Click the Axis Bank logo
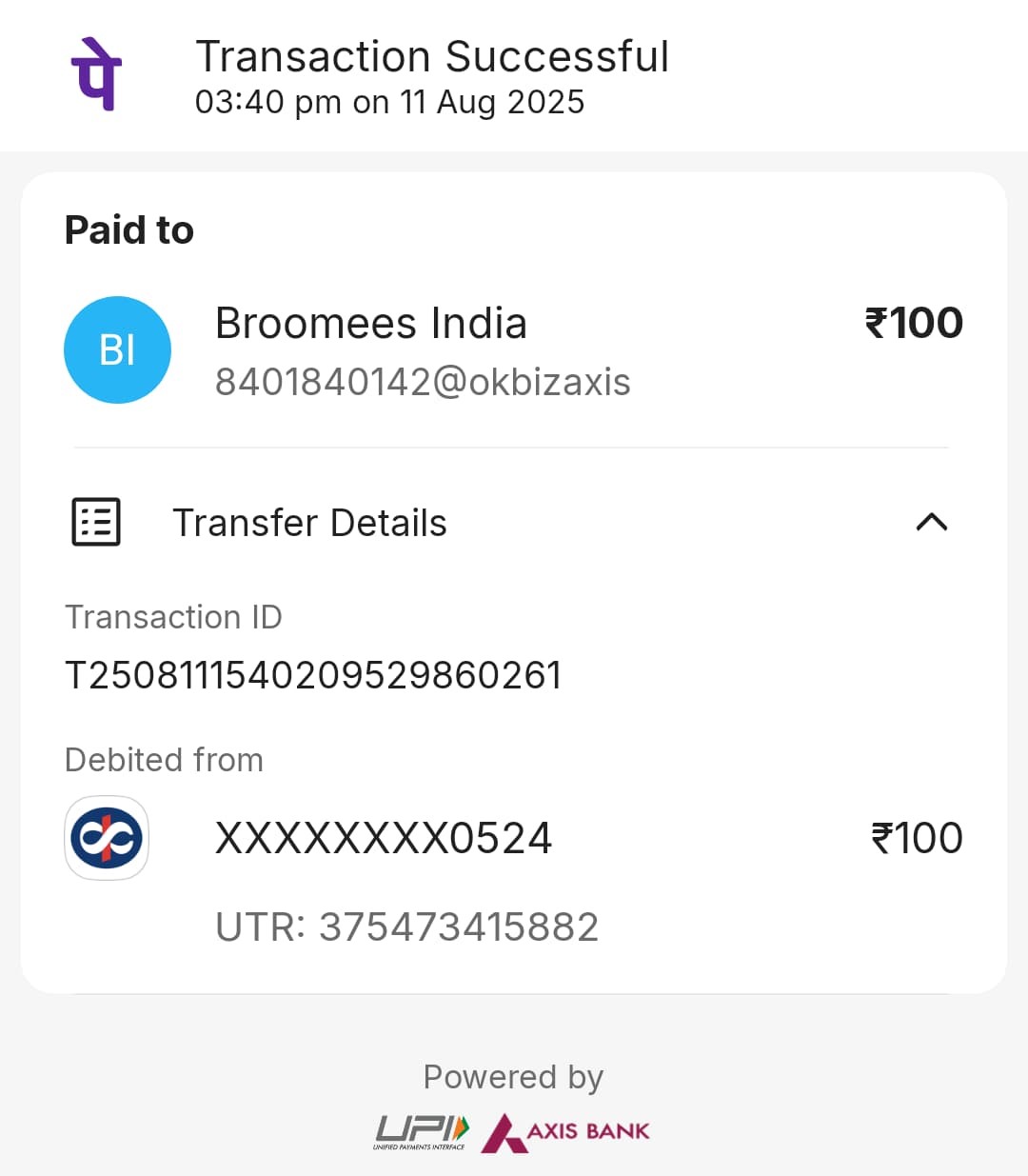The height and width of the screenshot is (1176, 1028). pyautogui.click(x=565, y=1132)
